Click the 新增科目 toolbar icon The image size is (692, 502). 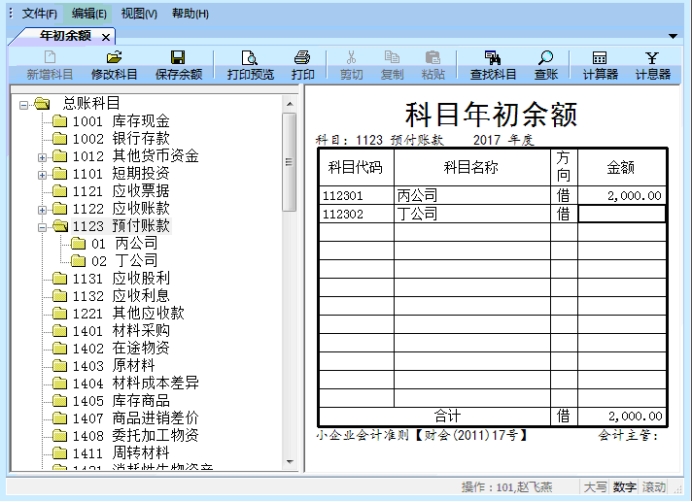coord(49,57)
